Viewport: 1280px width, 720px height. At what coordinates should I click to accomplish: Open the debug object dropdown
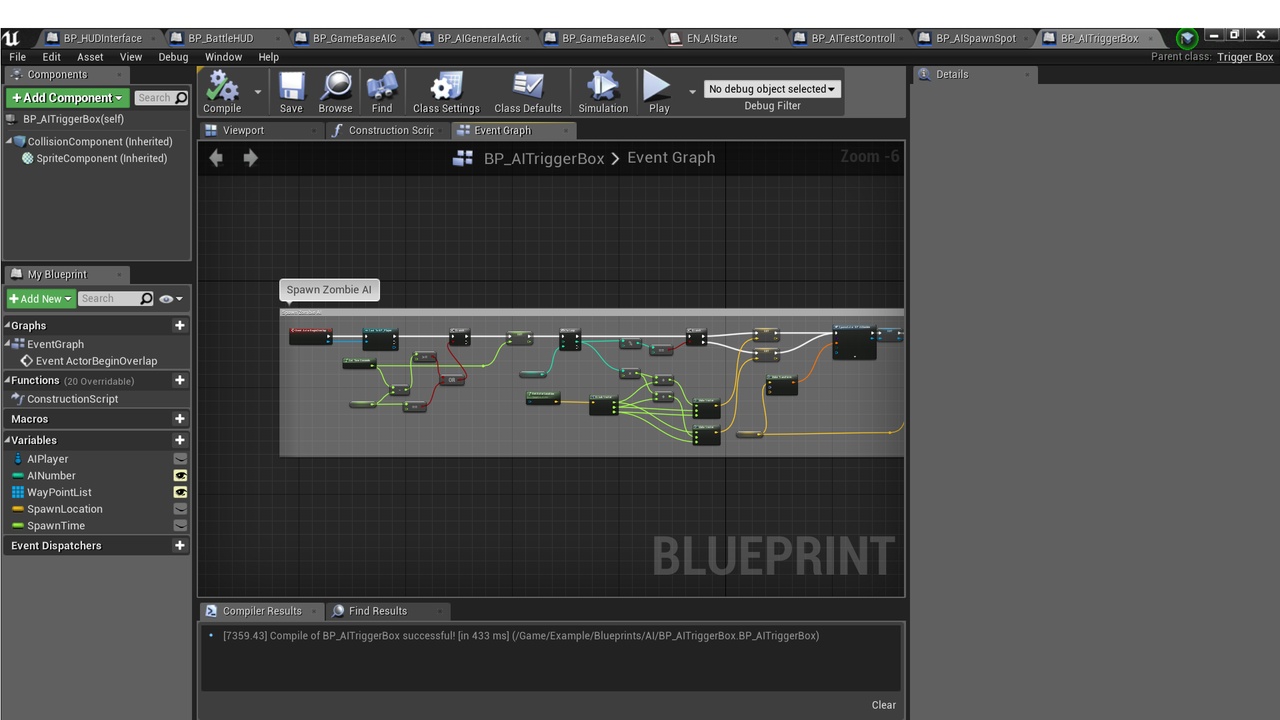(771, 89)
